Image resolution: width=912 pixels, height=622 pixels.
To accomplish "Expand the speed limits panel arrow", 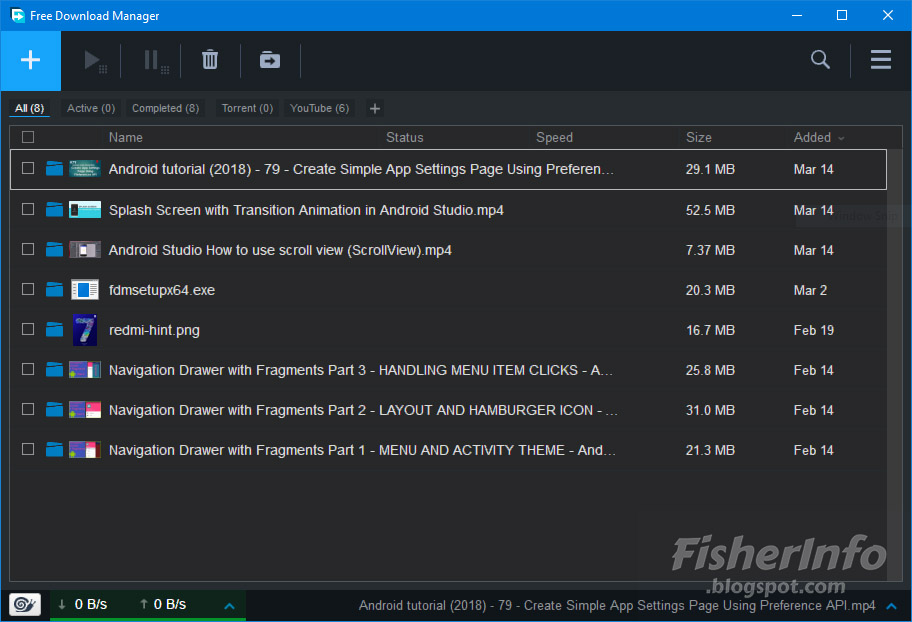I will click(x=230, y=606).
